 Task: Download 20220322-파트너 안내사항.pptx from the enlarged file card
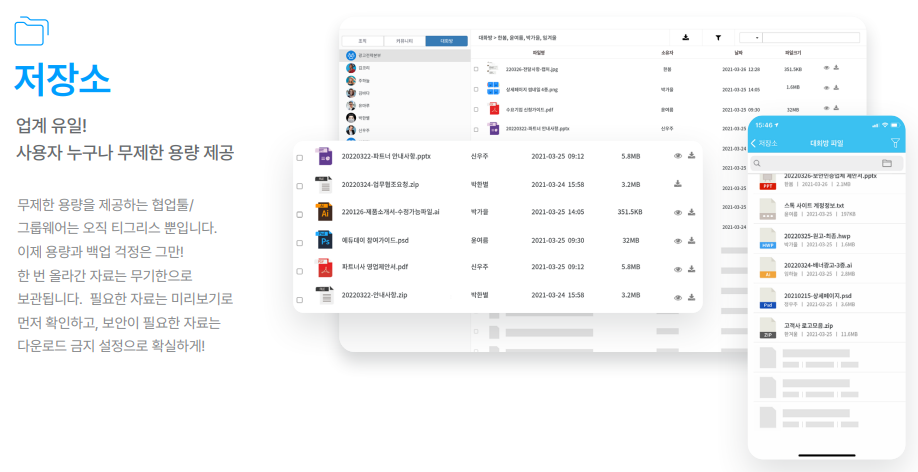tap(691, 155)
